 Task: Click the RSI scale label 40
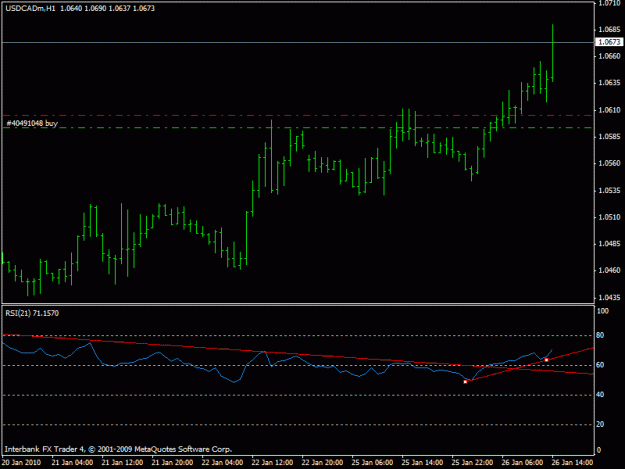coord(600,394)
